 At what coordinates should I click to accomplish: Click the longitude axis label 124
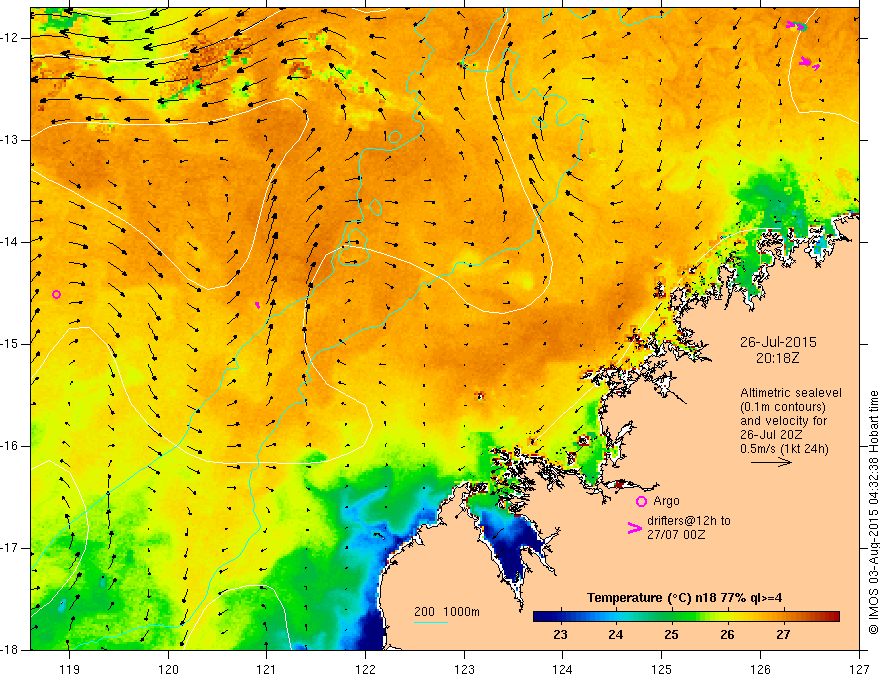pos(563,669)
